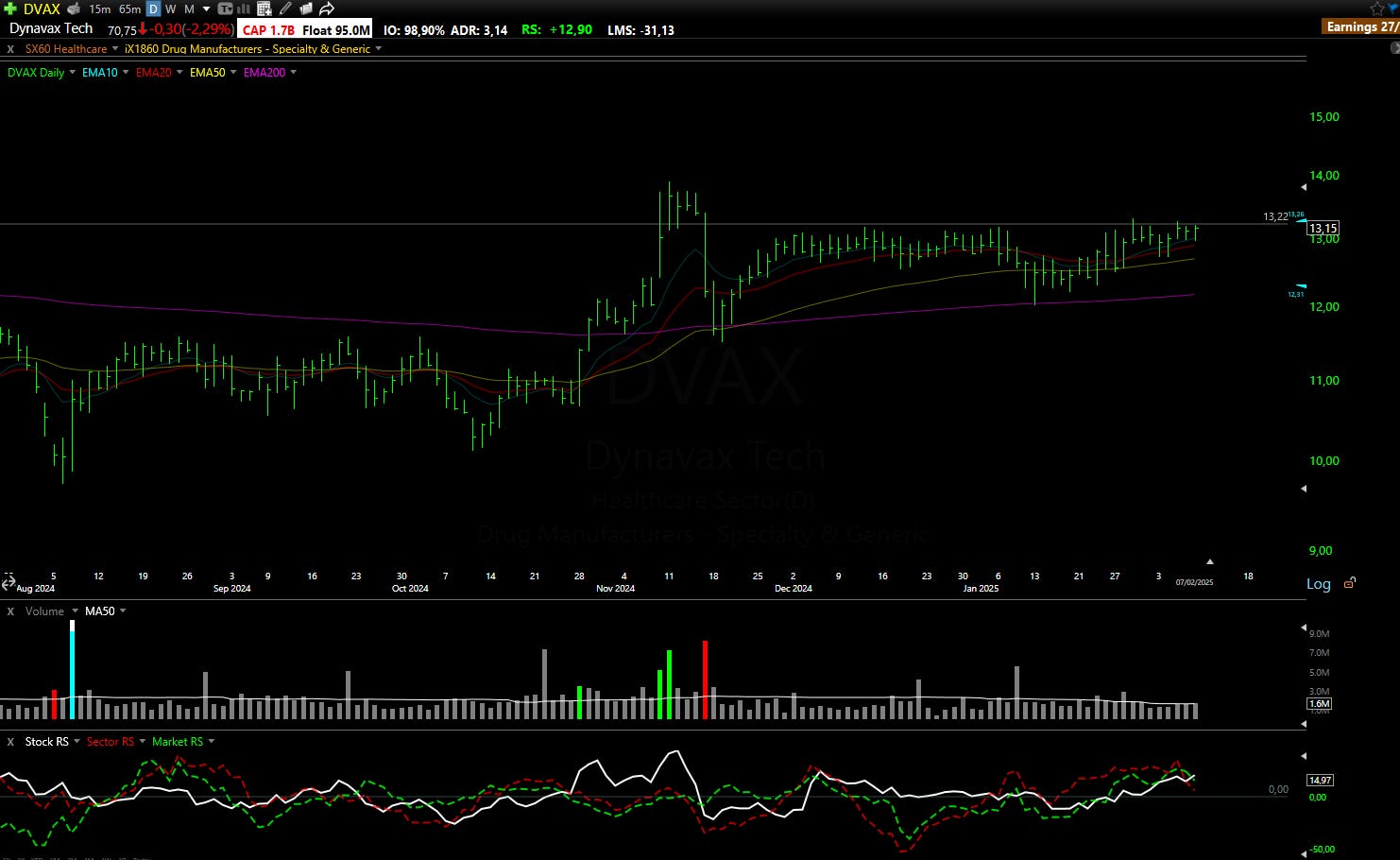Switch to the 65m timeframe
Viewport: 1400px width, 860px height.
pos(129,9)
